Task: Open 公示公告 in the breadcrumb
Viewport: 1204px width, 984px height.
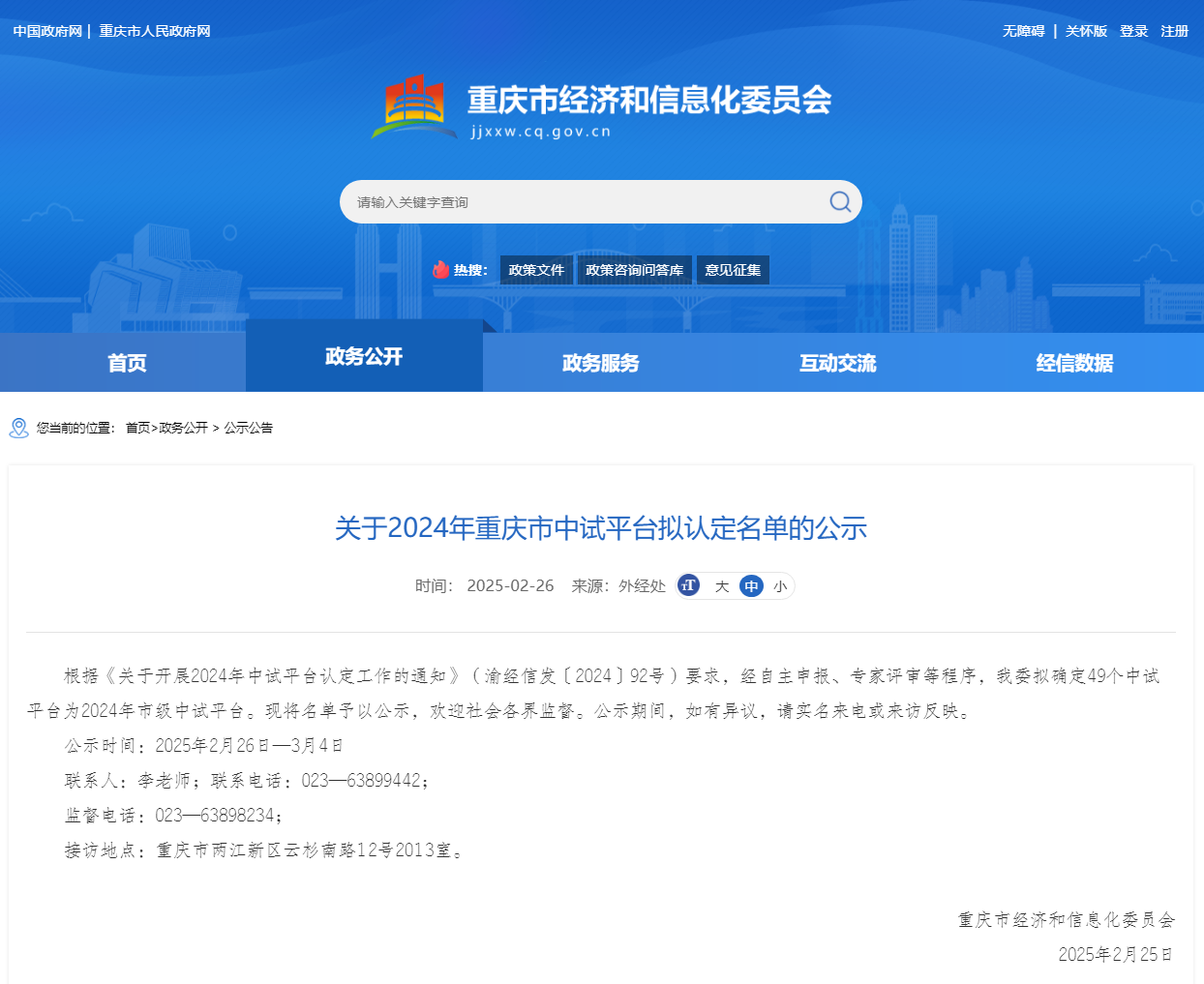Action: pyautogui.click(x=249, y=428)
